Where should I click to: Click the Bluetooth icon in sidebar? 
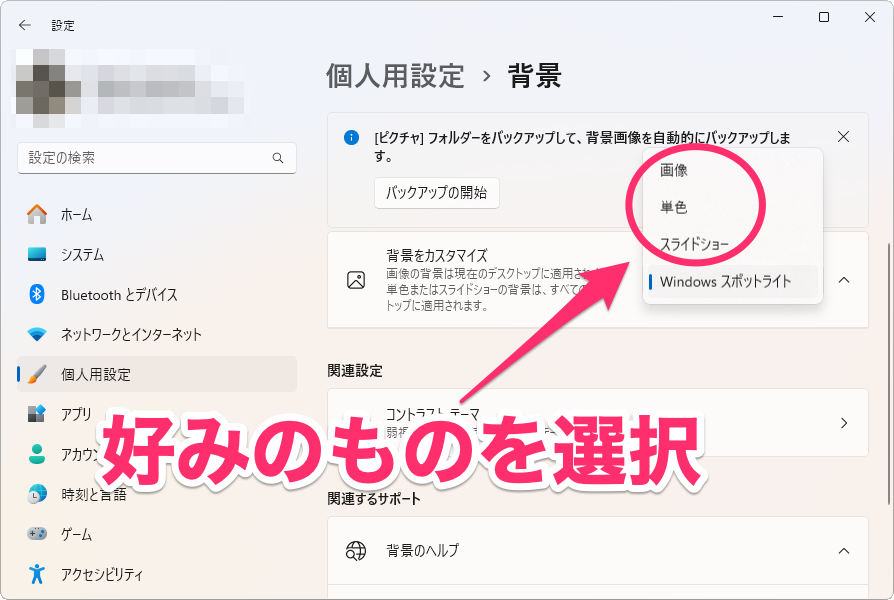37,294
